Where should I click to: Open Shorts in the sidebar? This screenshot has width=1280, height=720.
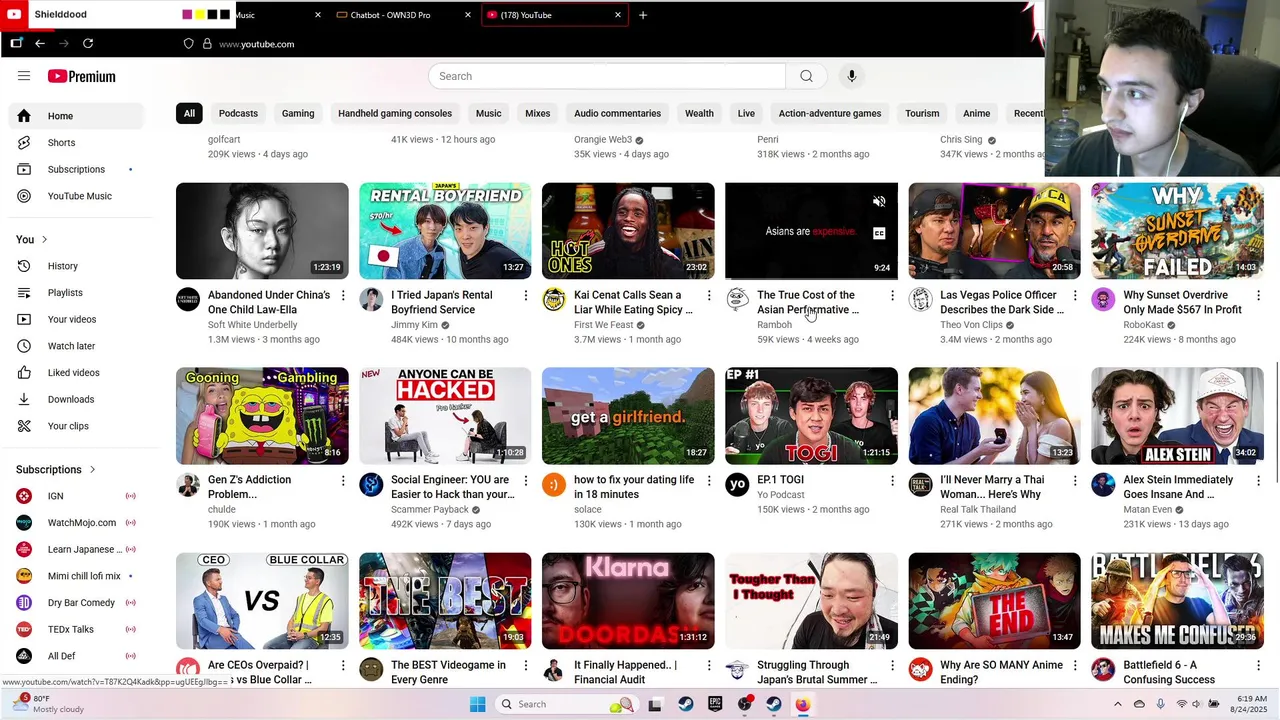coord(75,143)
